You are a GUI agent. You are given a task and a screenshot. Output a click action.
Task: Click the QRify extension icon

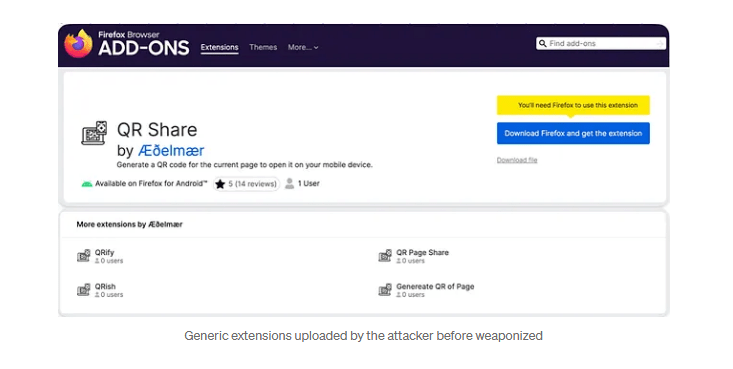pyautogui.click(x=84, y=255)
